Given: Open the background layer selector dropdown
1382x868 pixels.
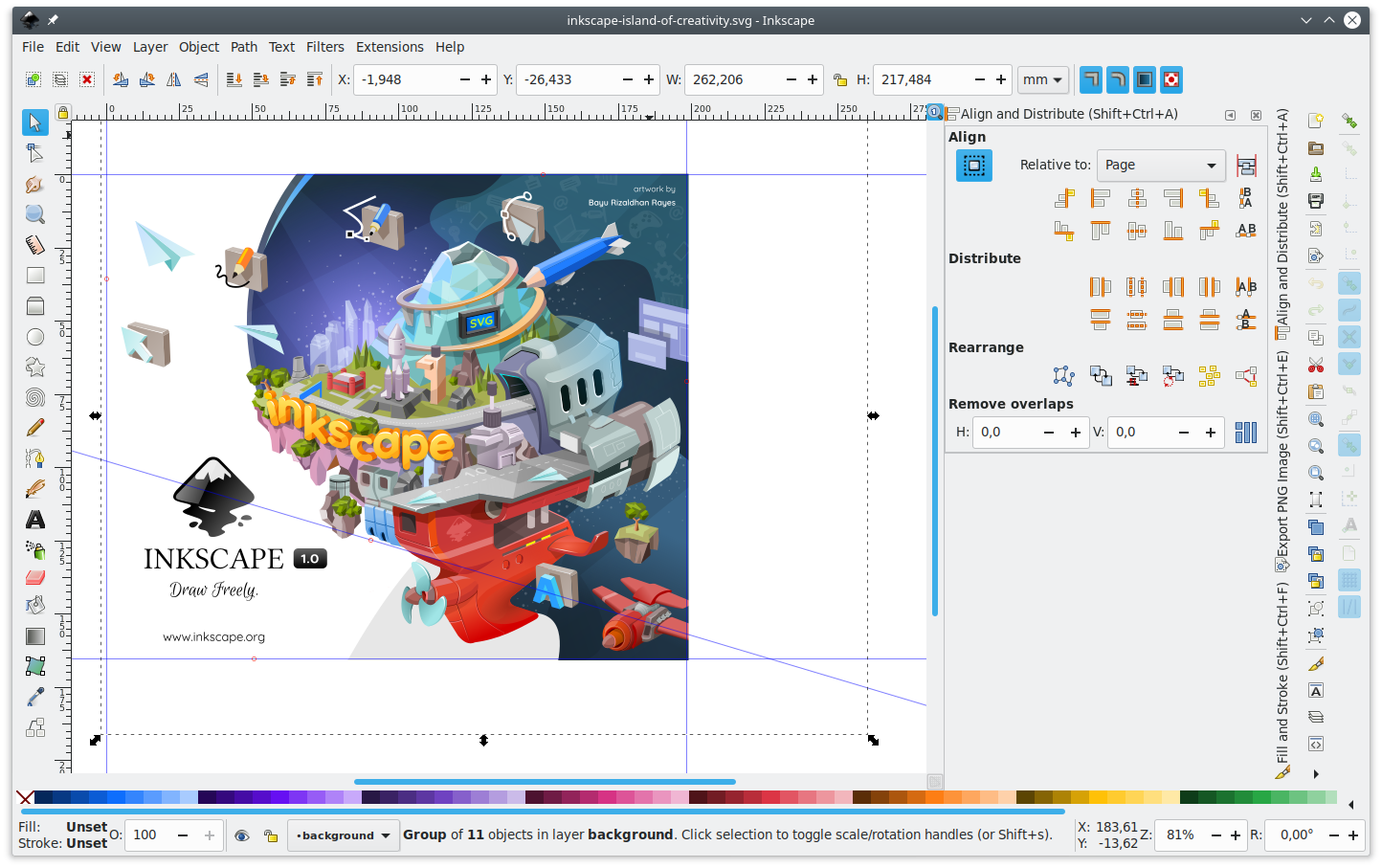Looking at the screenshot, I should pos(343,835).
